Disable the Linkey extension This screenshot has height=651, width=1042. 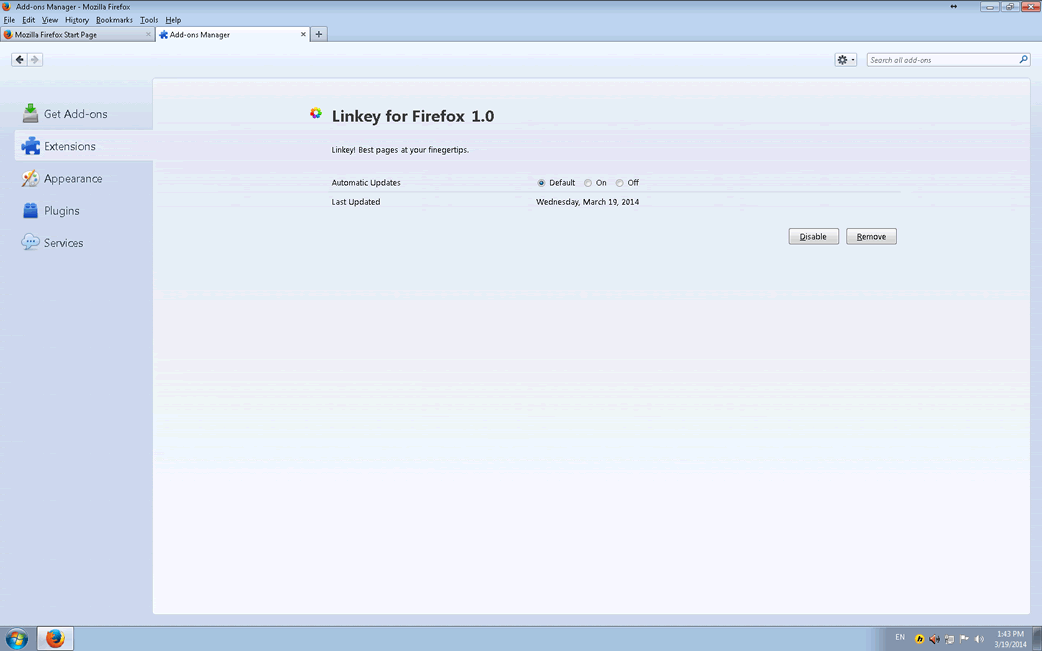813,237
